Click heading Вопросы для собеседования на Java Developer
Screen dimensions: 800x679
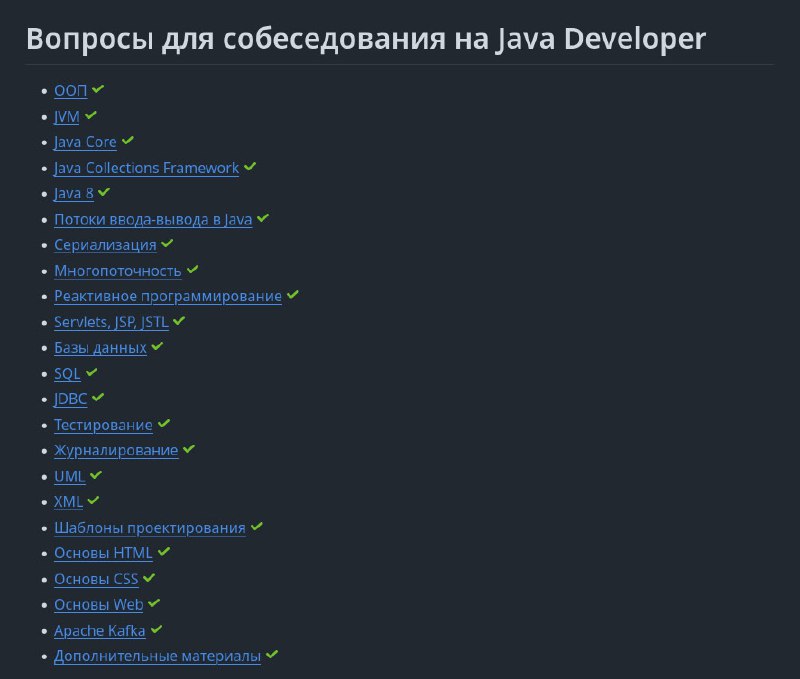tap(366, 39)
